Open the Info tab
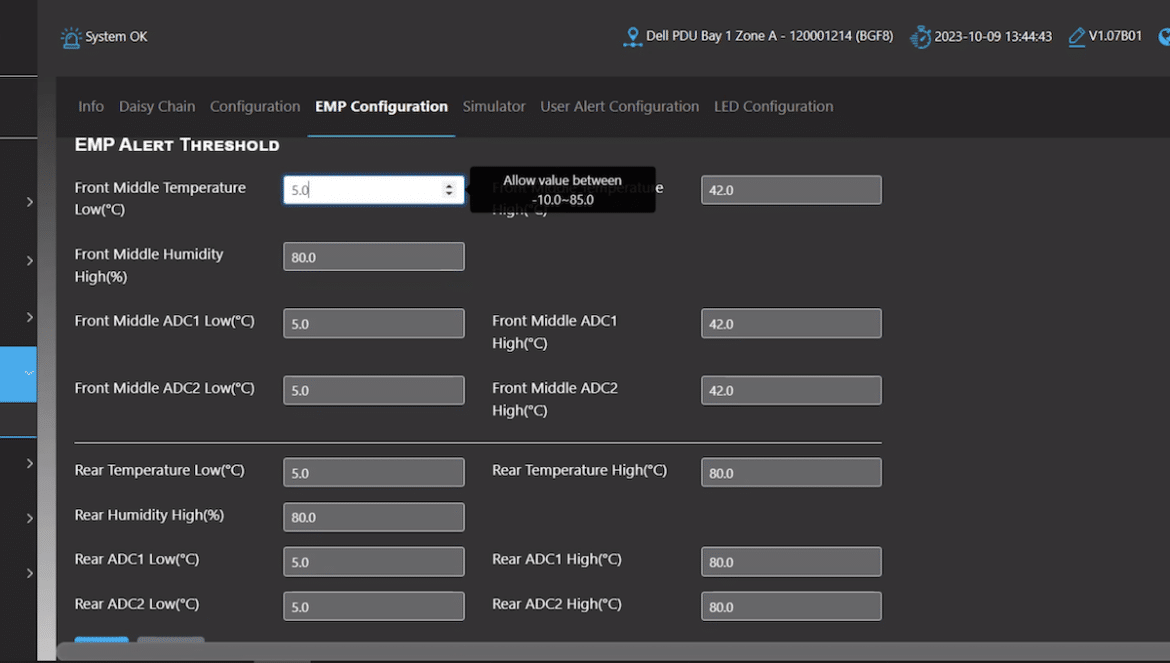This screenshot has height=663, width=1170. point(91,106)
